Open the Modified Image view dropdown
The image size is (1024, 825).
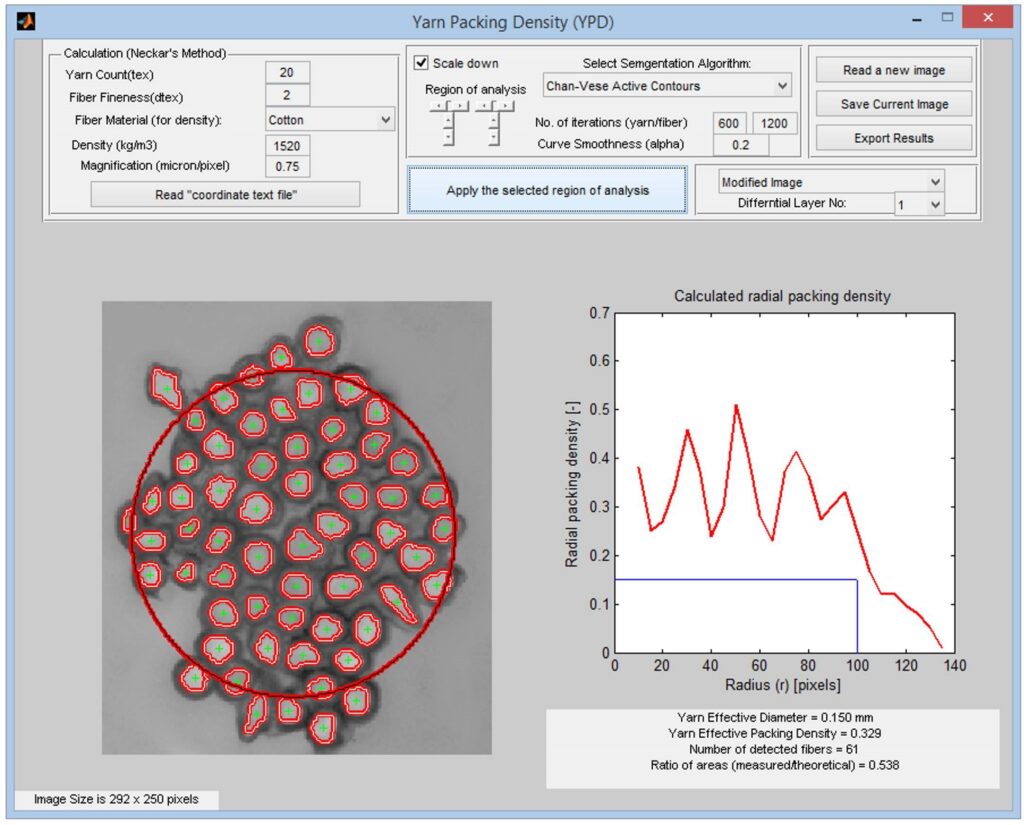tap(831, 182)
